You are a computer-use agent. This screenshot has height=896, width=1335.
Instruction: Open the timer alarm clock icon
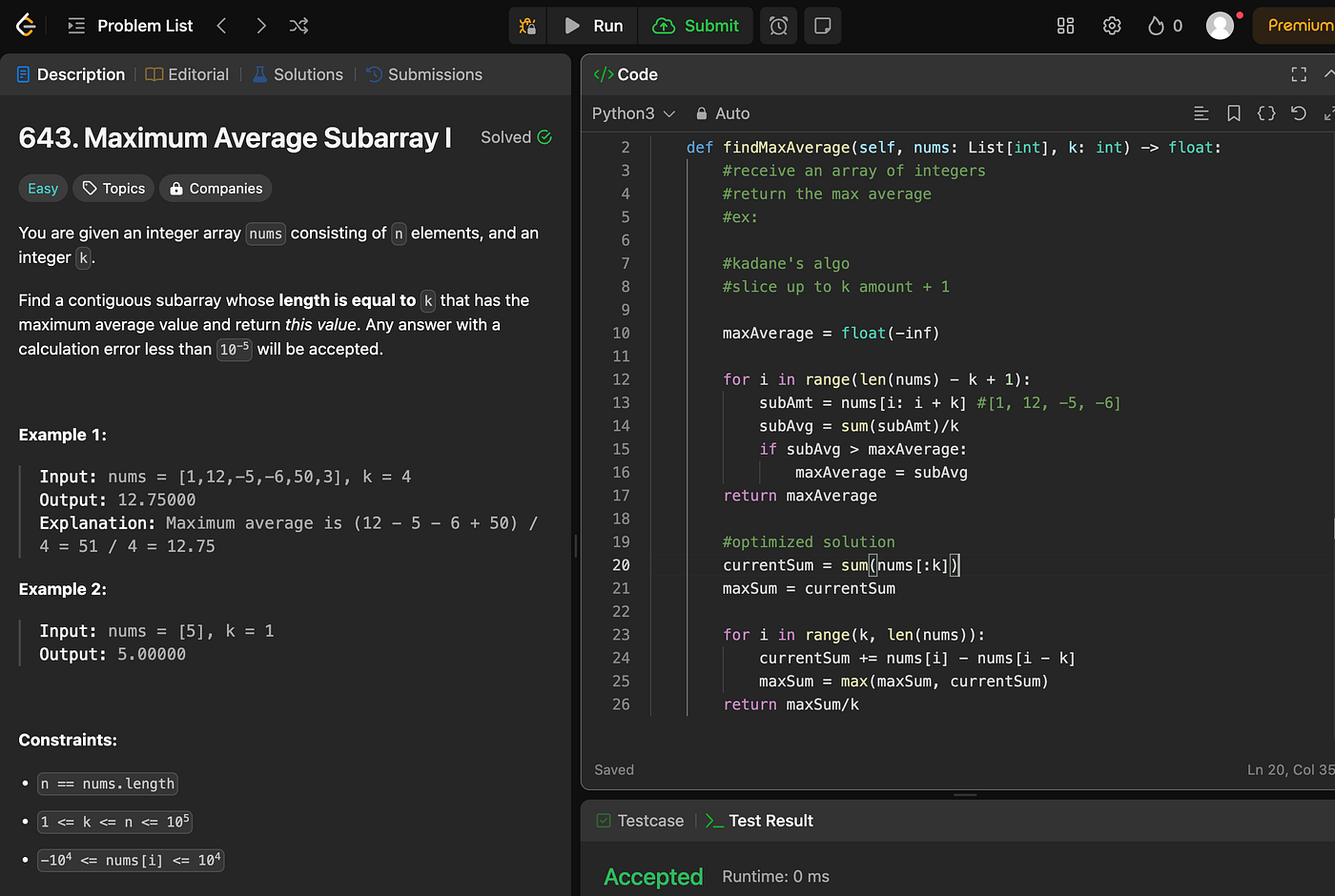tap(779, 26)
